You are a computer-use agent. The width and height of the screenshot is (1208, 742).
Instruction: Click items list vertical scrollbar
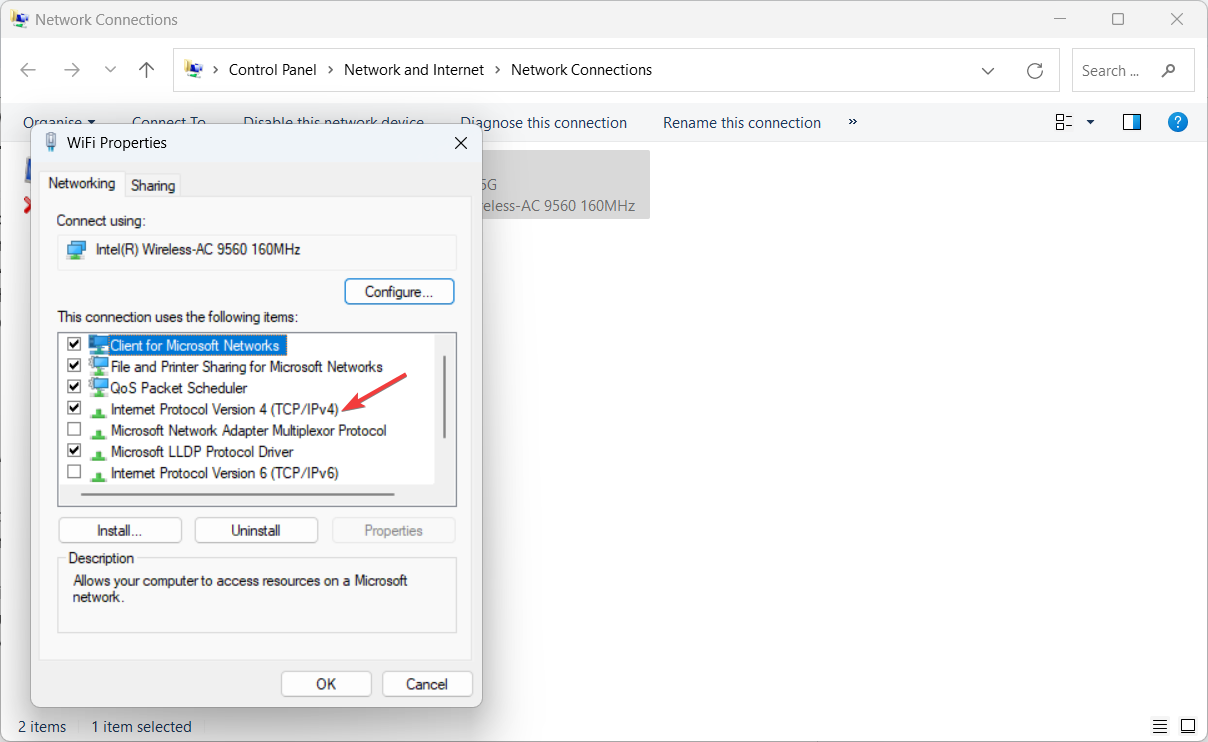pyautogui.click(x=445, y=397)
